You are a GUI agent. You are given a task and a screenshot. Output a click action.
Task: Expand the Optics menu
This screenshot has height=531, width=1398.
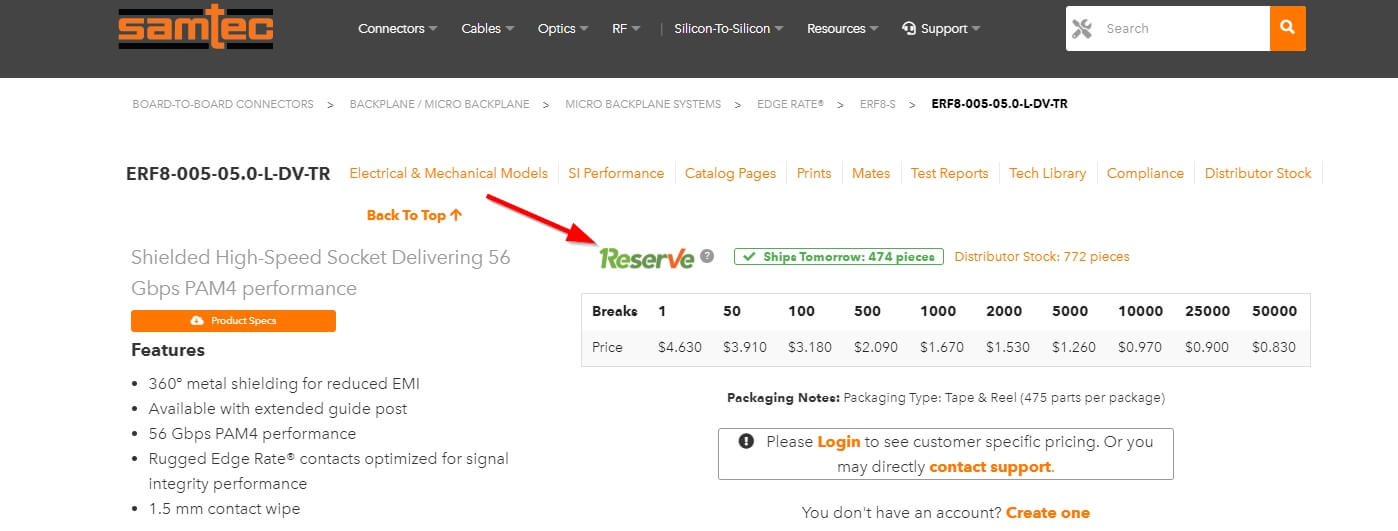[x=563, y=28]
